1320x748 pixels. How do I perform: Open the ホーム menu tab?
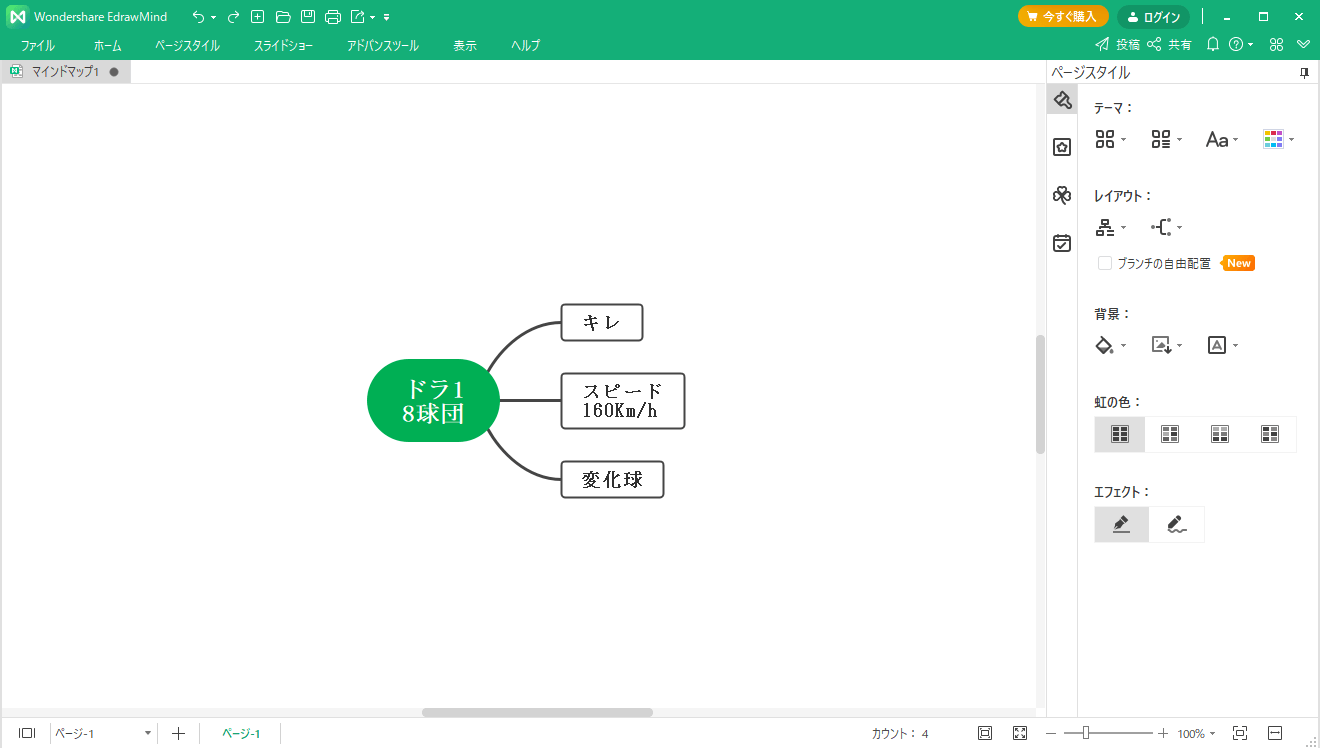[107, 46]
